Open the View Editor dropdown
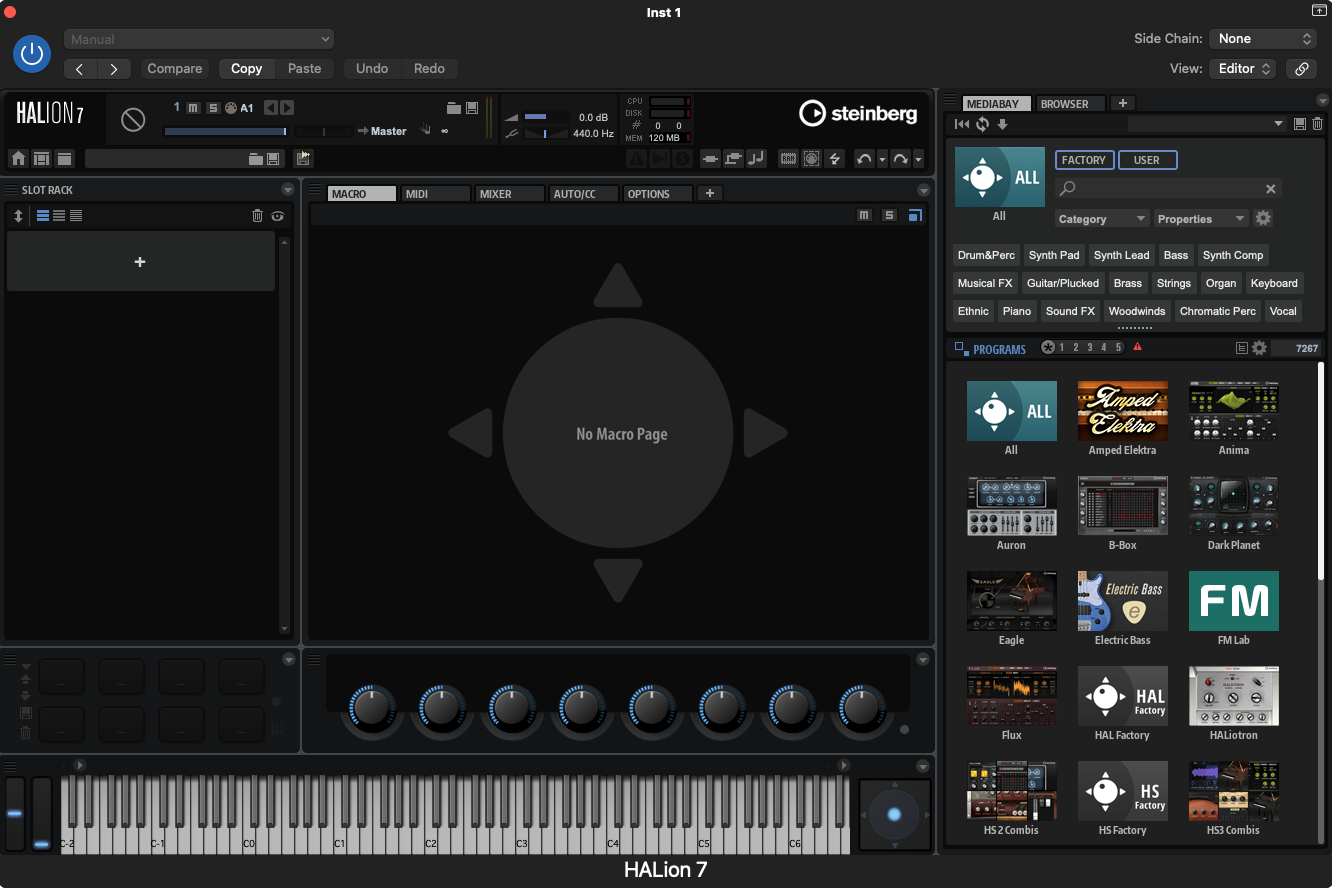Screen dimensions: 1332x888 pyautogui.click(x=1242, y=69)
